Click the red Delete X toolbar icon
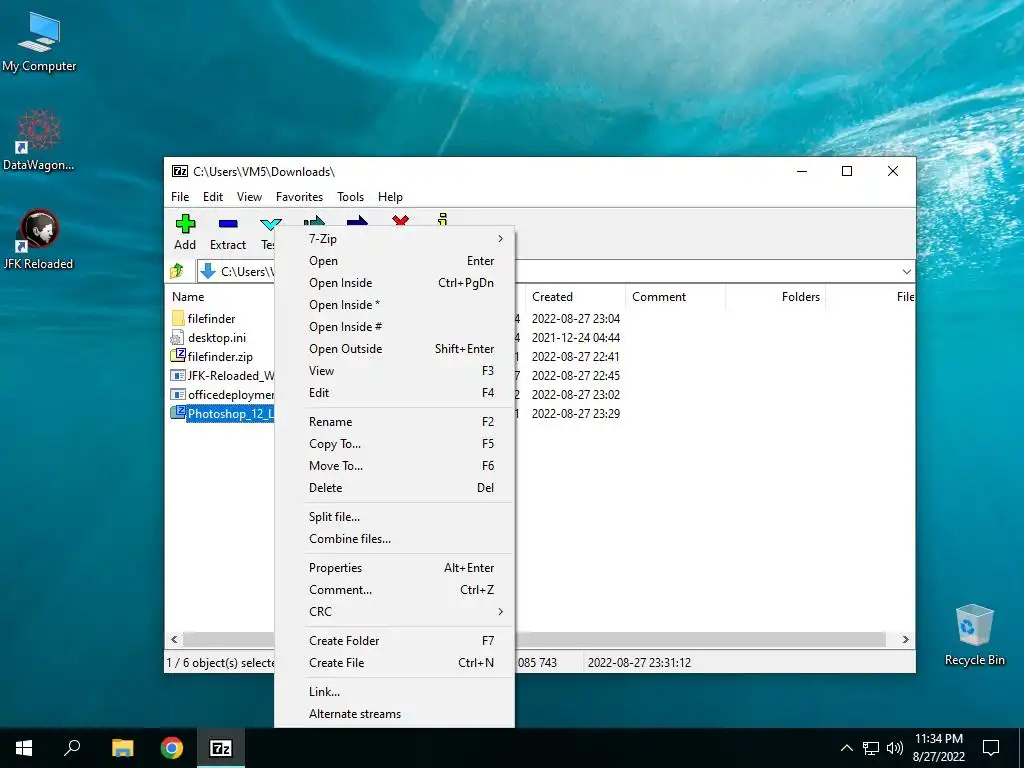 (400, 220)
